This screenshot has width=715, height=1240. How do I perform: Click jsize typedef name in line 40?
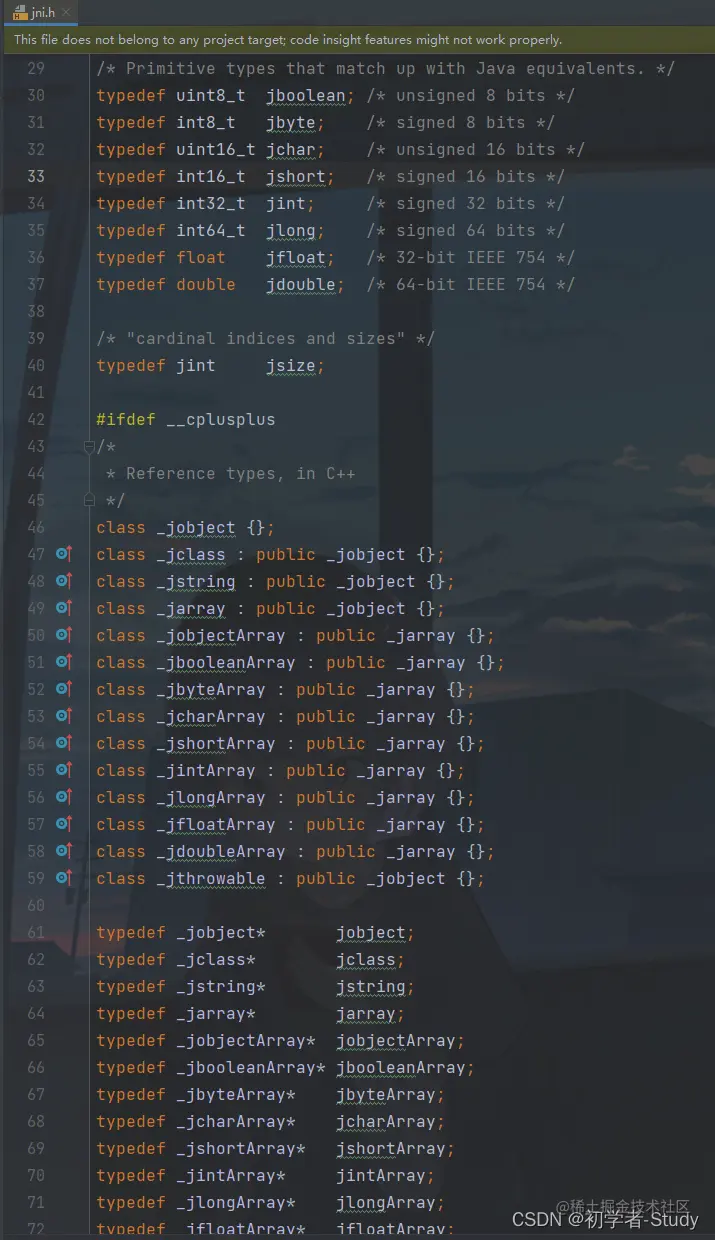[291, 366]
